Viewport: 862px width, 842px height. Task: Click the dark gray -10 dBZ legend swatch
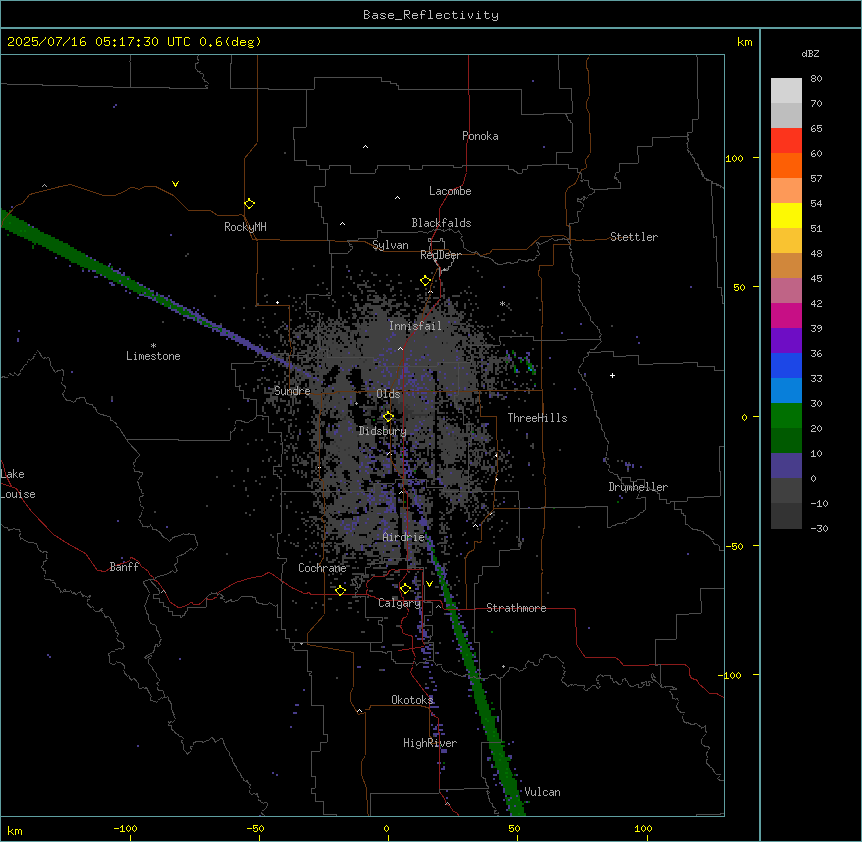pyautogui.click(x=786, y=516)
